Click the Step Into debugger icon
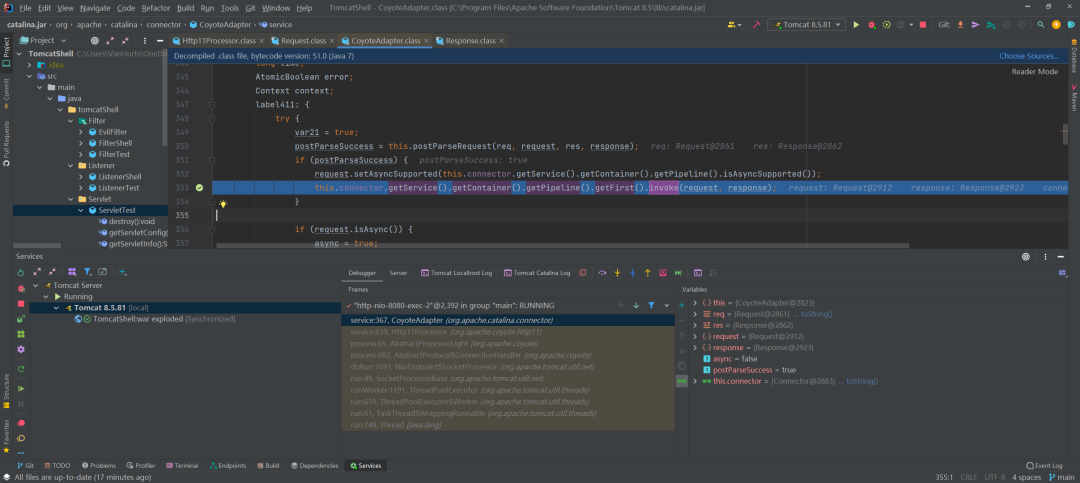This screenshot has height=483, width=1080. coord(617,273)
